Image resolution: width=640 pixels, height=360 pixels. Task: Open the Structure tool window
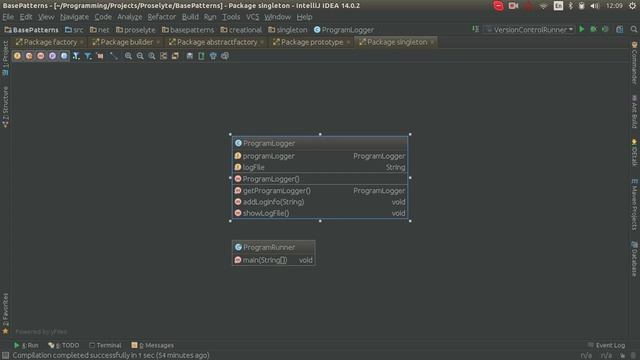[5, 107]
